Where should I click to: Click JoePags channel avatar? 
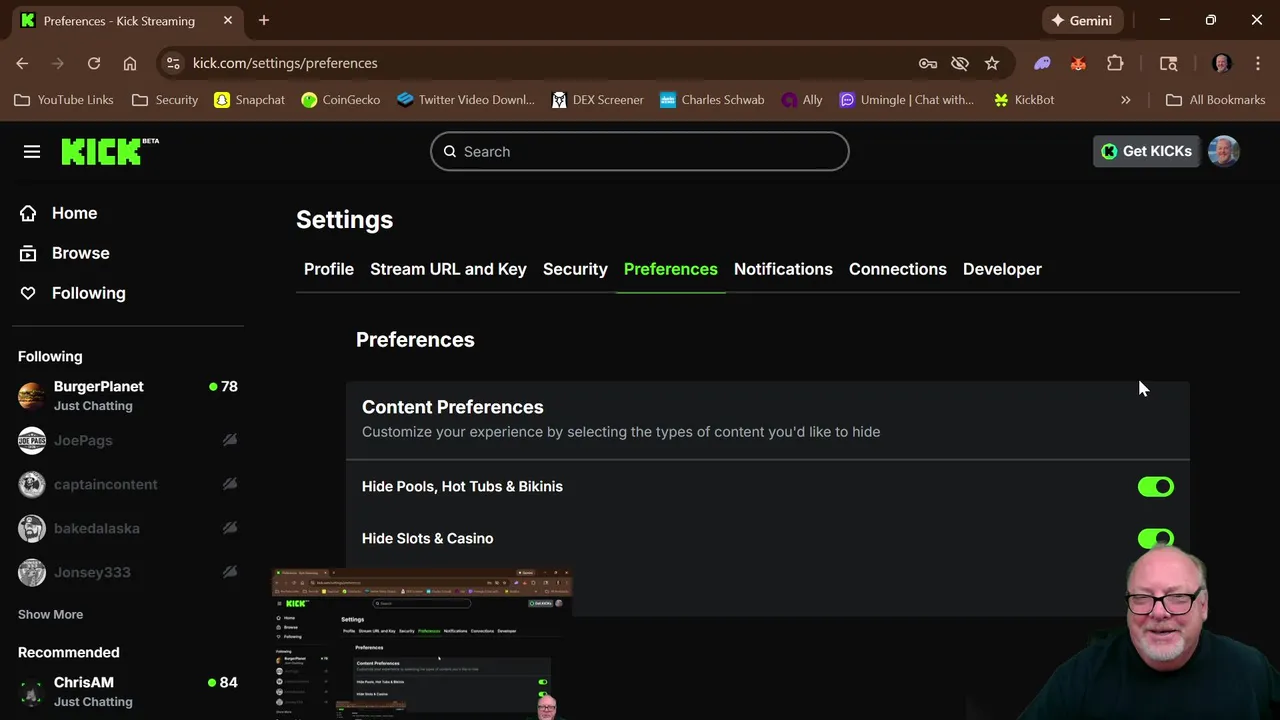[x=32, y=440]
